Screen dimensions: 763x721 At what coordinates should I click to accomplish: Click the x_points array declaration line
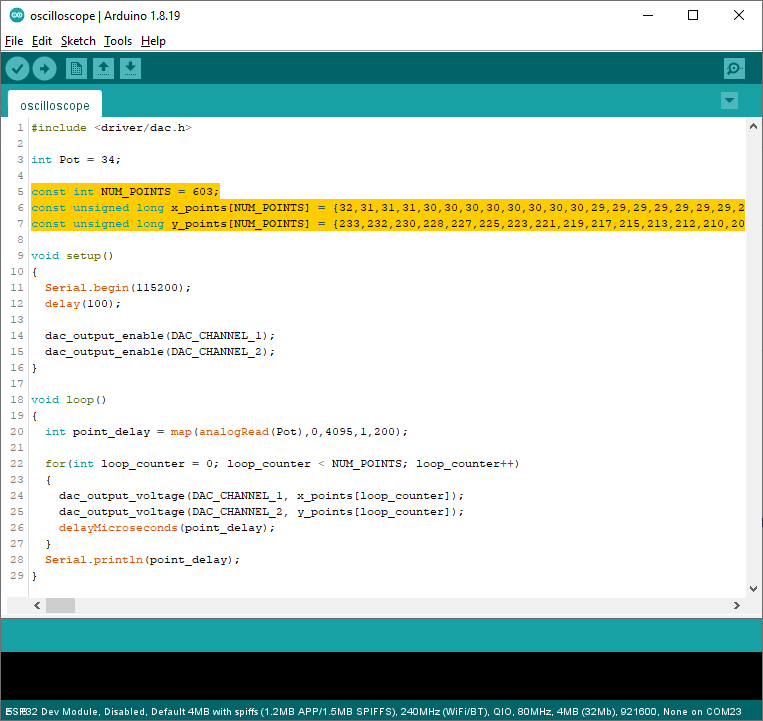pos(388,208)
